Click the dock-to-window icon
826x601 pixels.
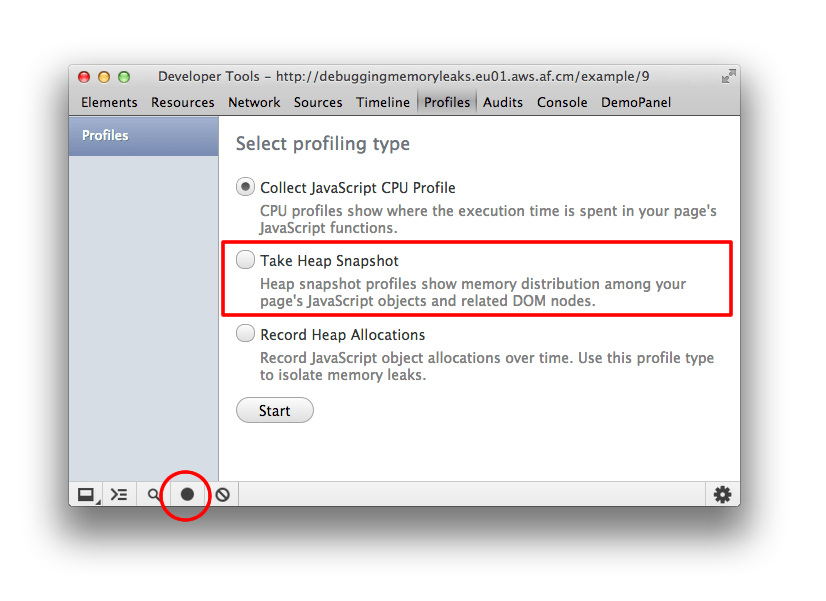click(86, 494)
